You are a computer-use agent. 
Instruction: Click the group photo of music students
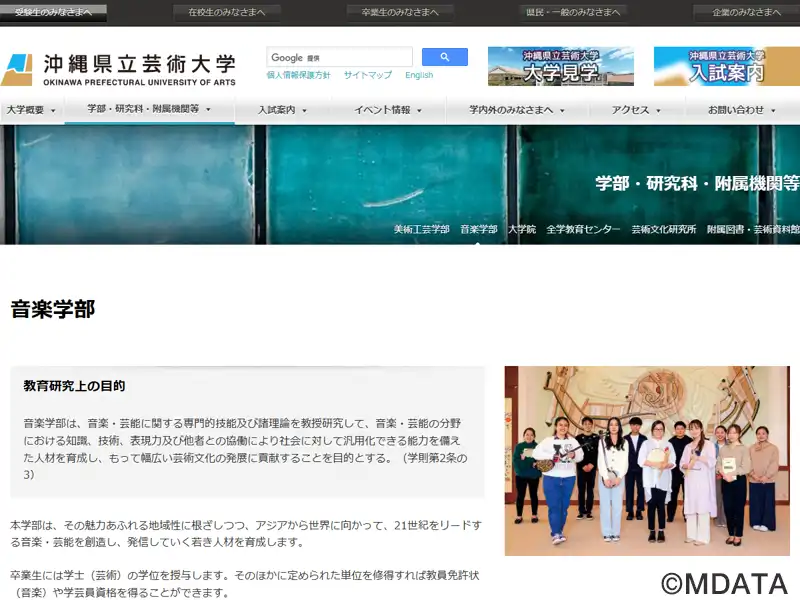point(647,461)
